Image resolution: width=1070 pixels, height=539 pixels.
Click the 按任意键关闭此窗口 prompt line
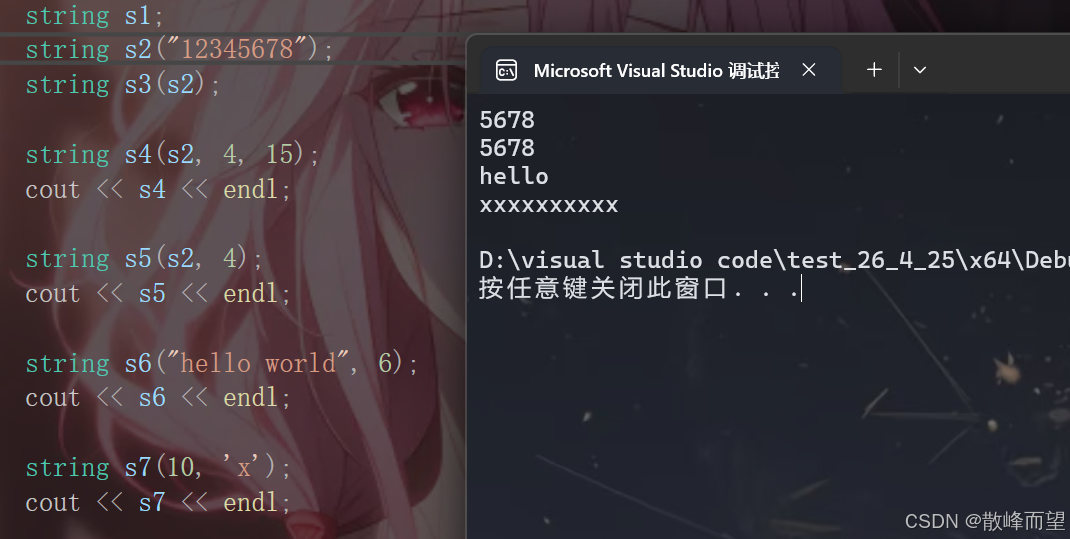tap(639, 288)
